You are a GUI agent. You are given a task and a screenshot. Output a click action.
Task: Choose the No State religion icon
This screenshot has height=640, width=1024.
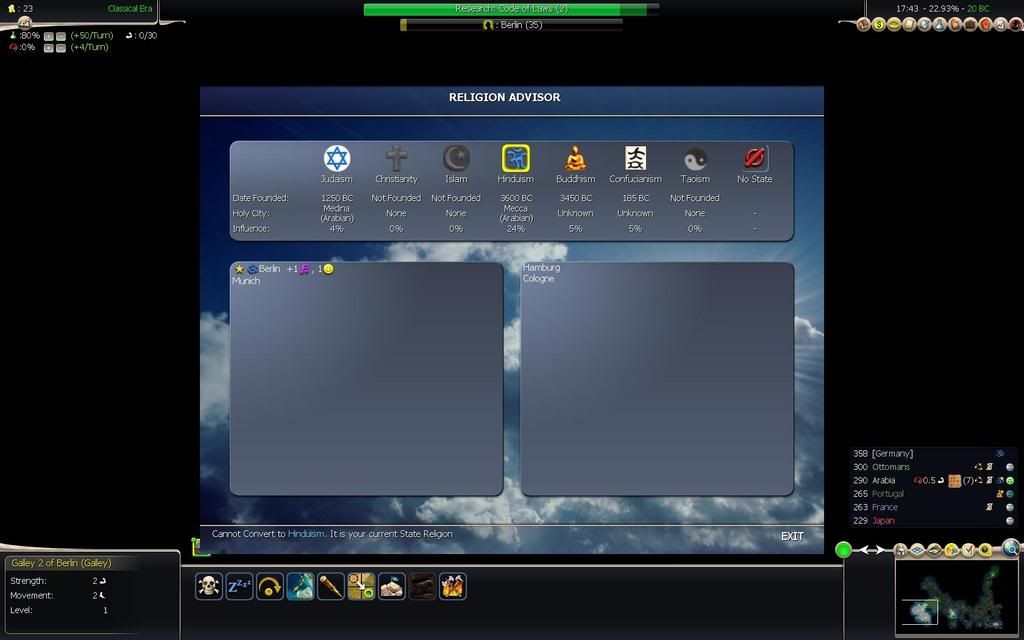pos(754,158)
